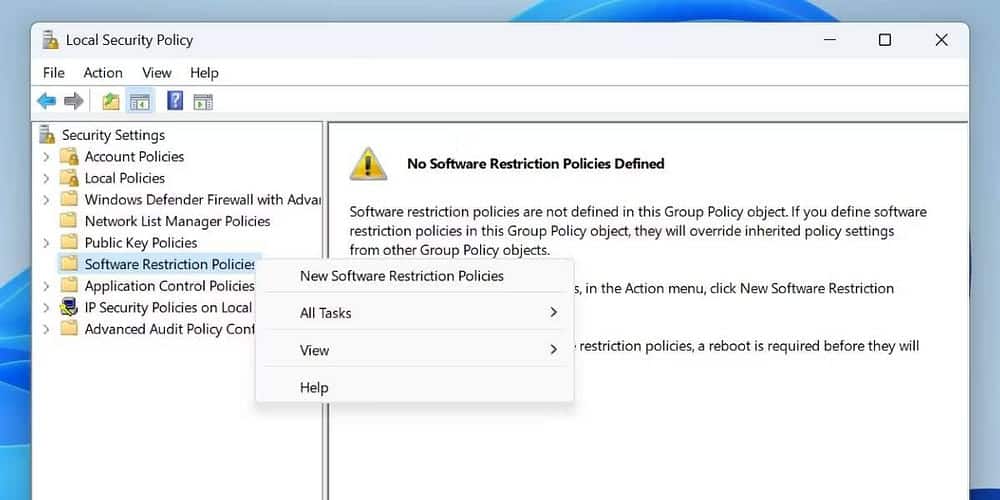Image resolution: width=1000 pixels, height=500 pixels.
Task: Click the Account Policies locked folder icon
Action: click(x=69, y=156)
